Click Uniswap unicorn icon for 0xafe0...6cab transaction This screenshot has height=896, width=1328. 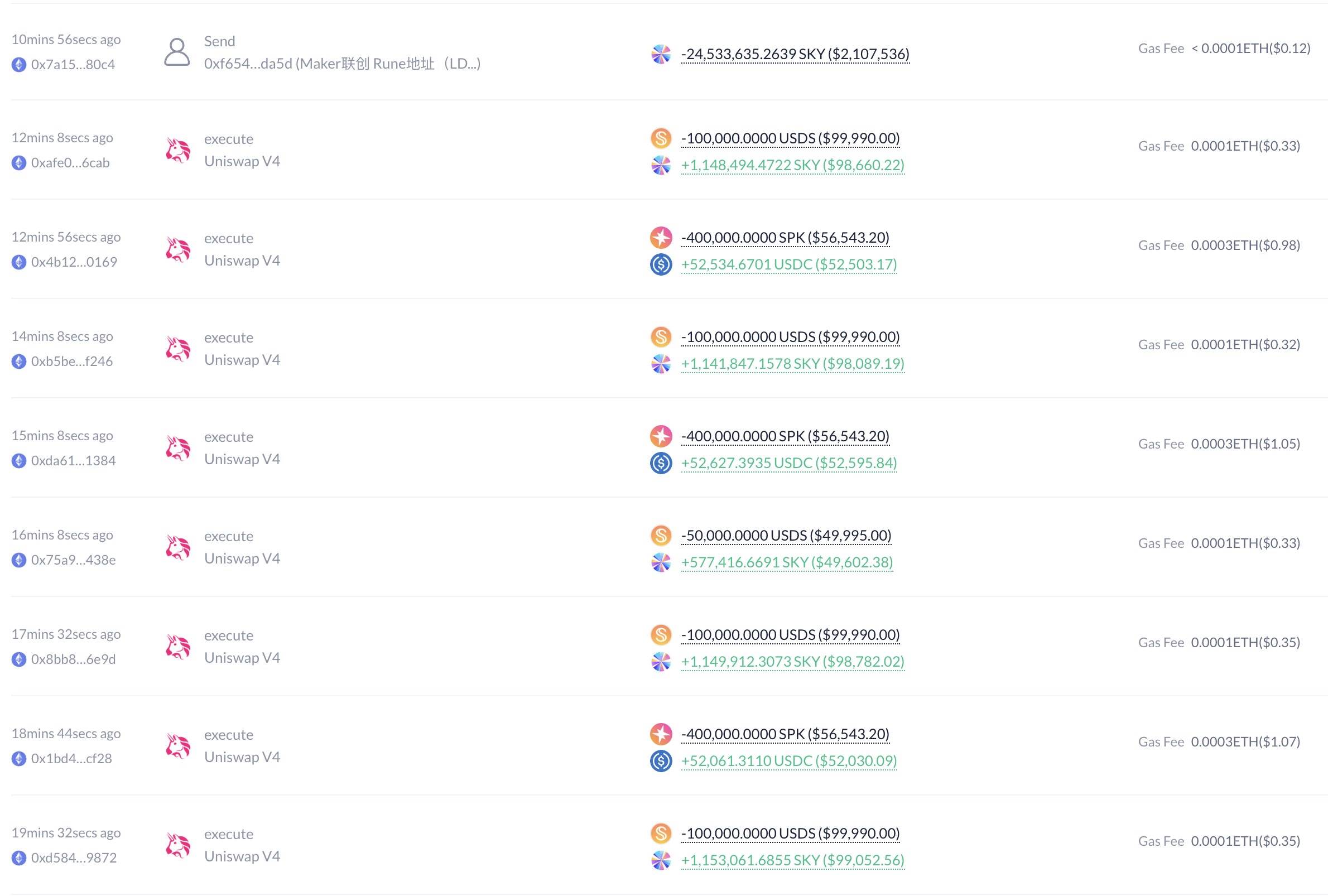(x=177, y=150)
